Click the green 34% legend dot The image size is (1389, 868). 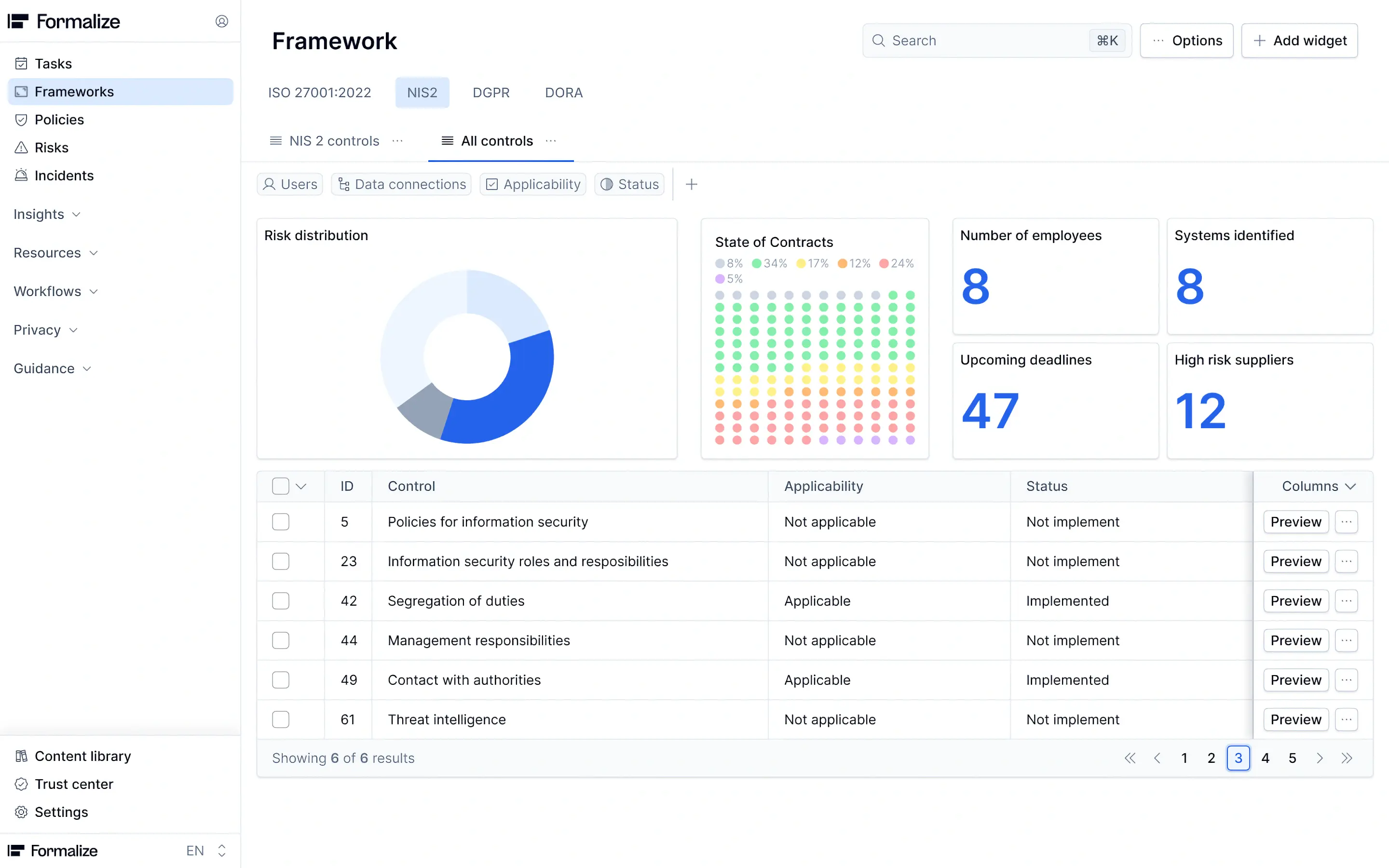[757, 263]
